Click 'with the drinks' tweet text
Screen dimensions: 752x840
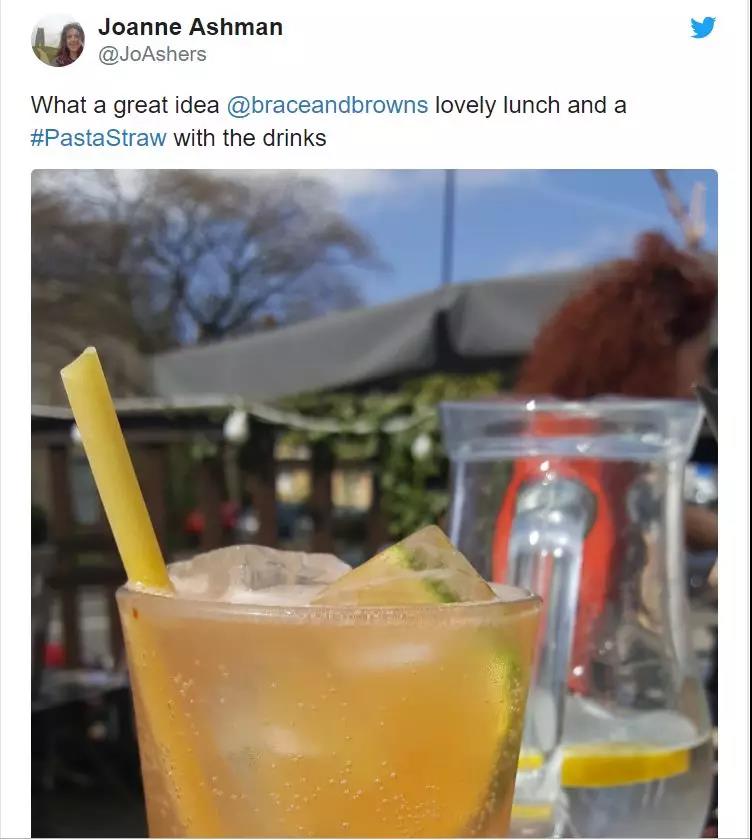tap(250, 138)
